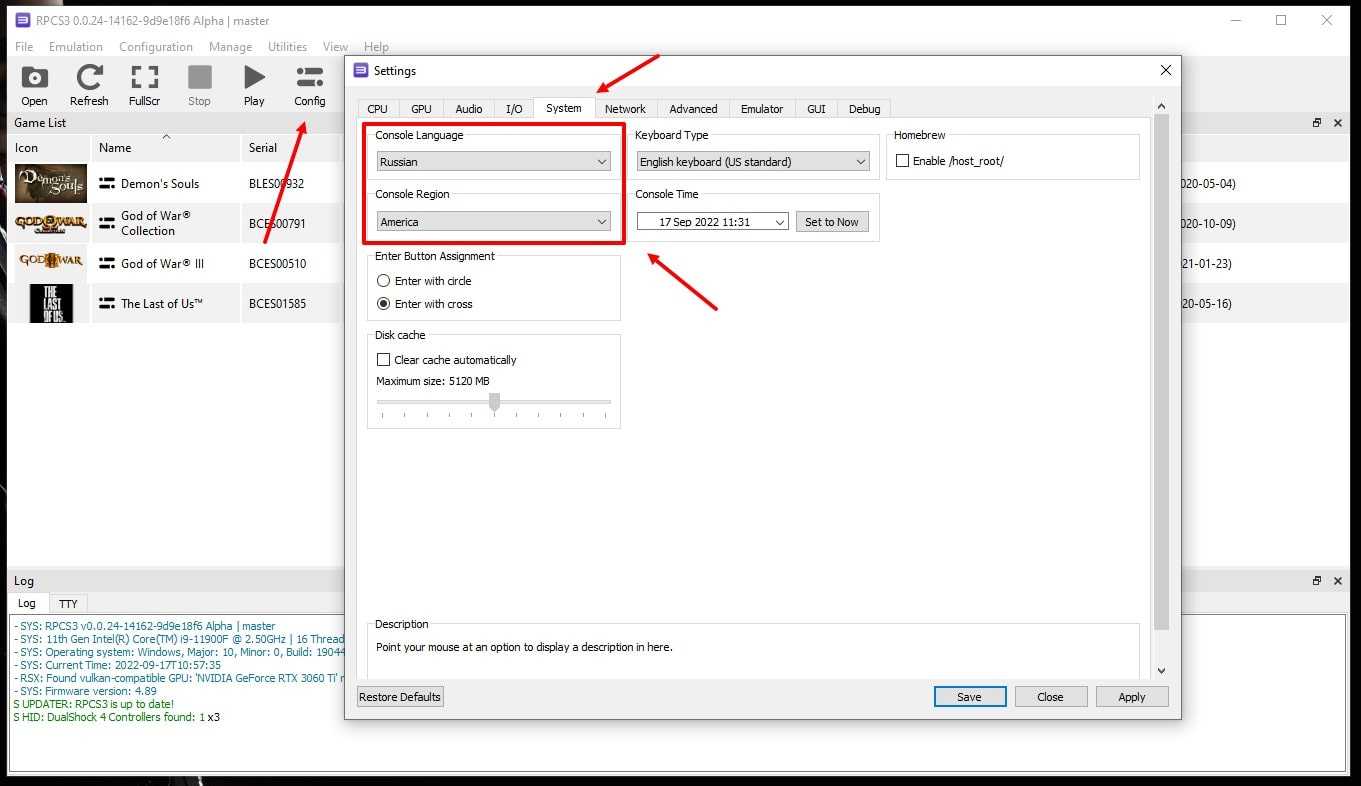Click the disk cache maximum size slider
This screenshot has height=786, width=1361.
[x=494, y=402]
